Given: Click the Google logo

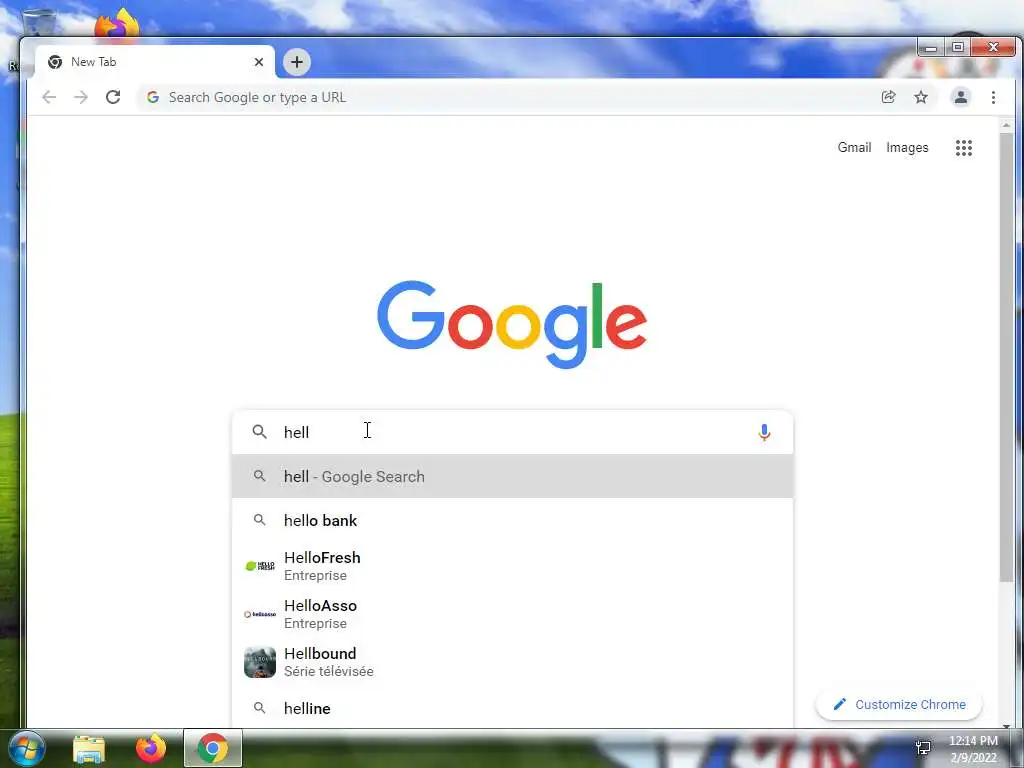Looking at the screenshot, I should (512, 325).
